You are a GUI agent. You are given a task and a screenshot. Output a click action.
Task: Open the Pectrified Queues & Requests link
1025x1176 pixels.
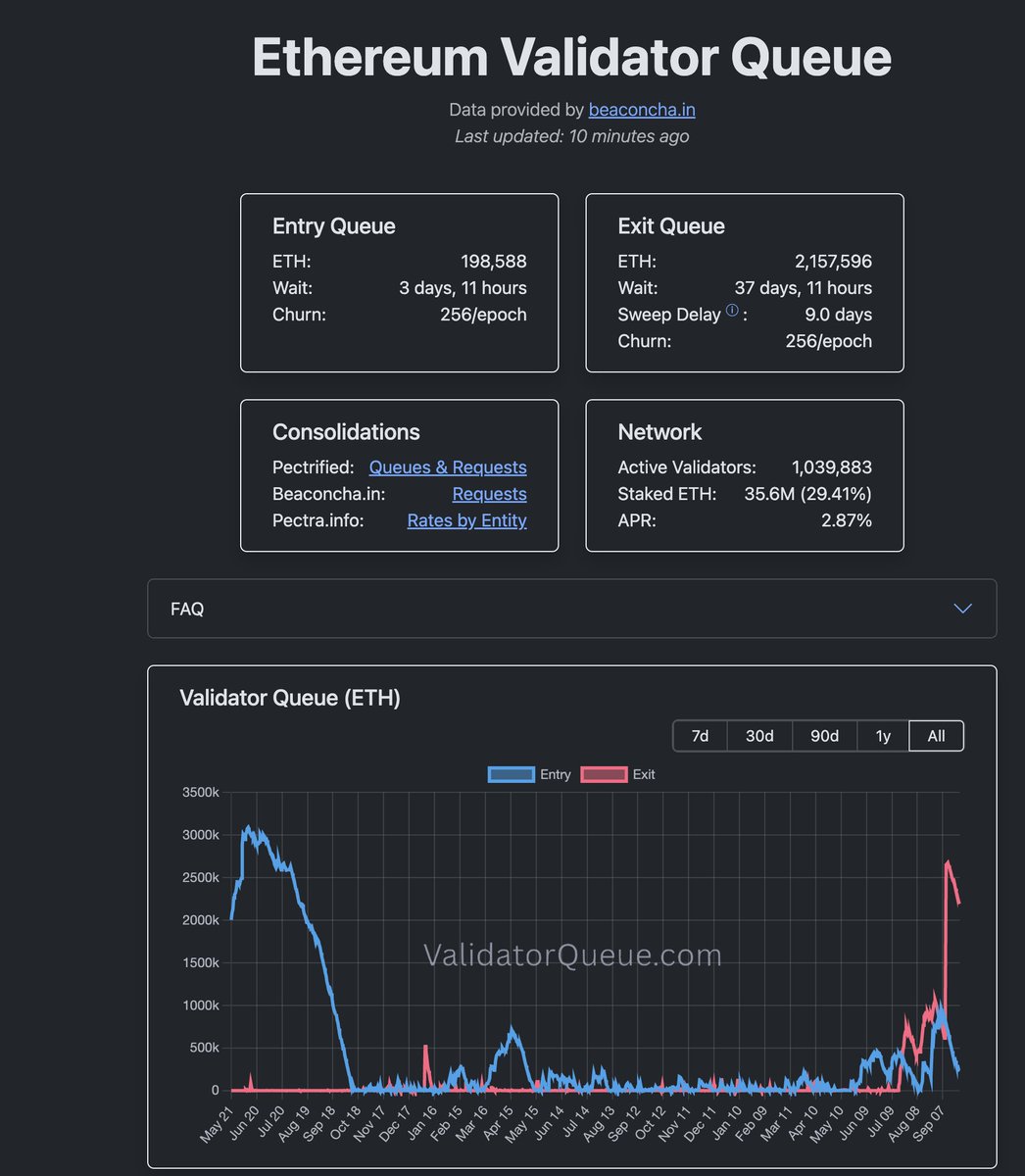pyautogui.click(x=448, y=466)
